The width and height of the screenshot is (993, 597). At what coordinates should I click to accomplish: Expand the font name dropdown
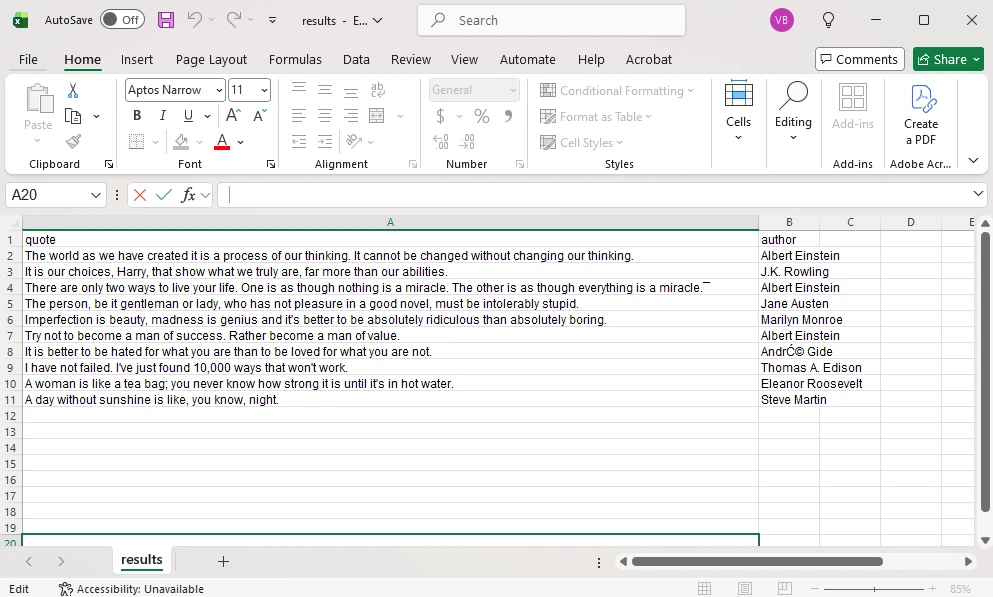pyautogui.click(x=219, y=90)
